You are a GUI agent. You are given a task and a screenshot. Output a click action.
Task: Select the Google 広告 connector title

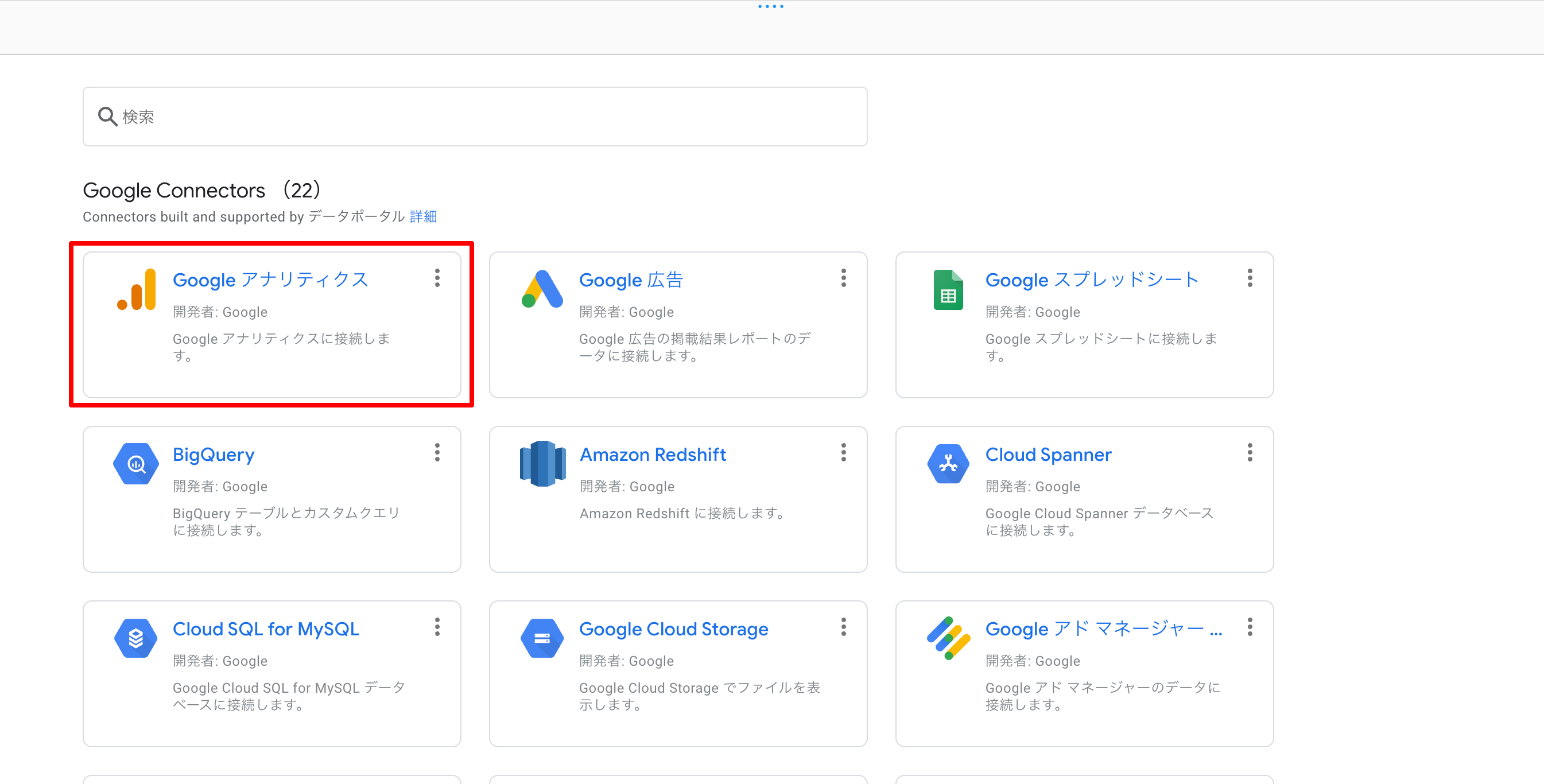(631, 280)
